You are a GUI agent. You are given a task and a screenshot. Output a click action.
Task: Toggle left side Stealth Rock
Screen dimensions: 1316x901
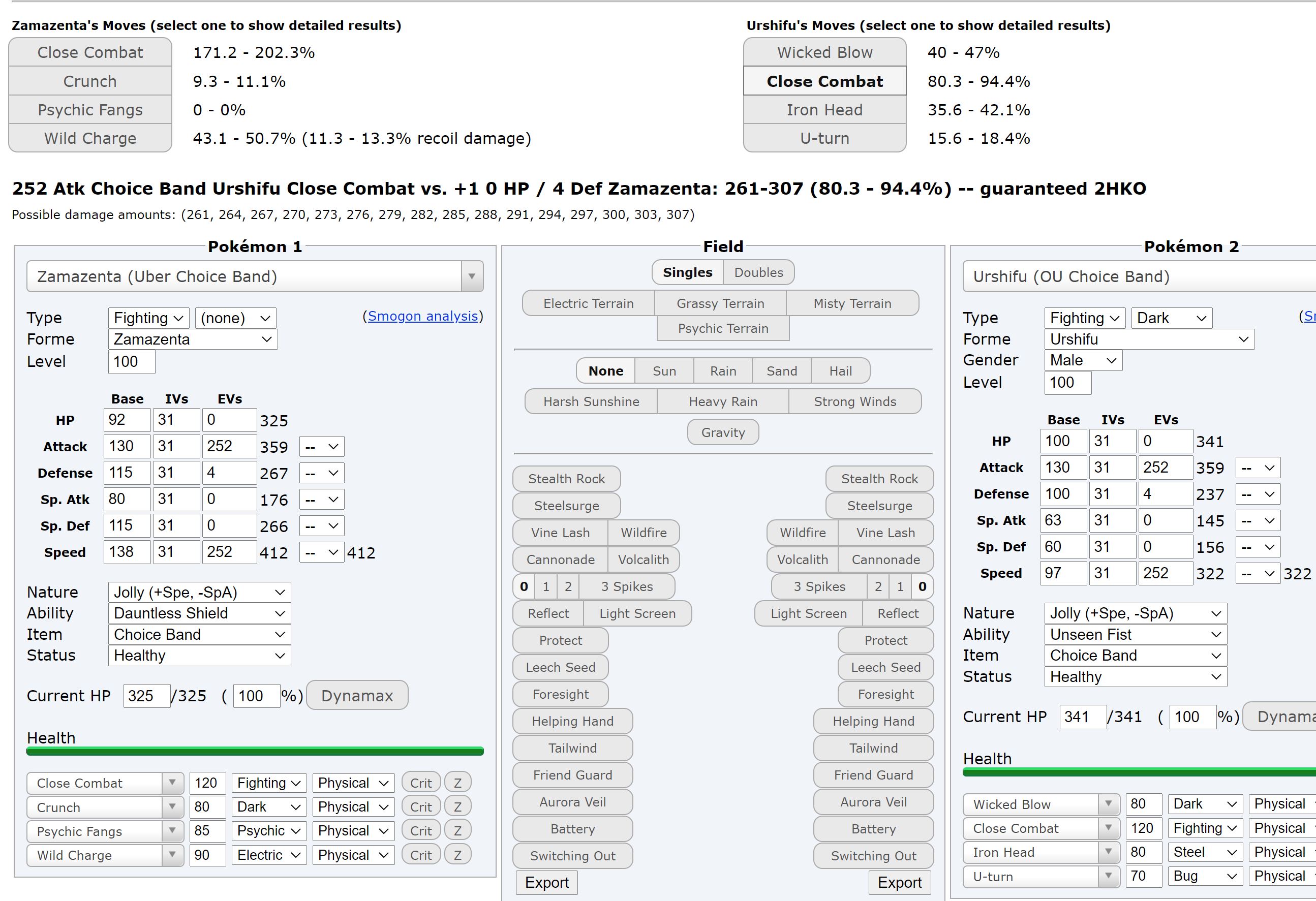tap(566, 479)
